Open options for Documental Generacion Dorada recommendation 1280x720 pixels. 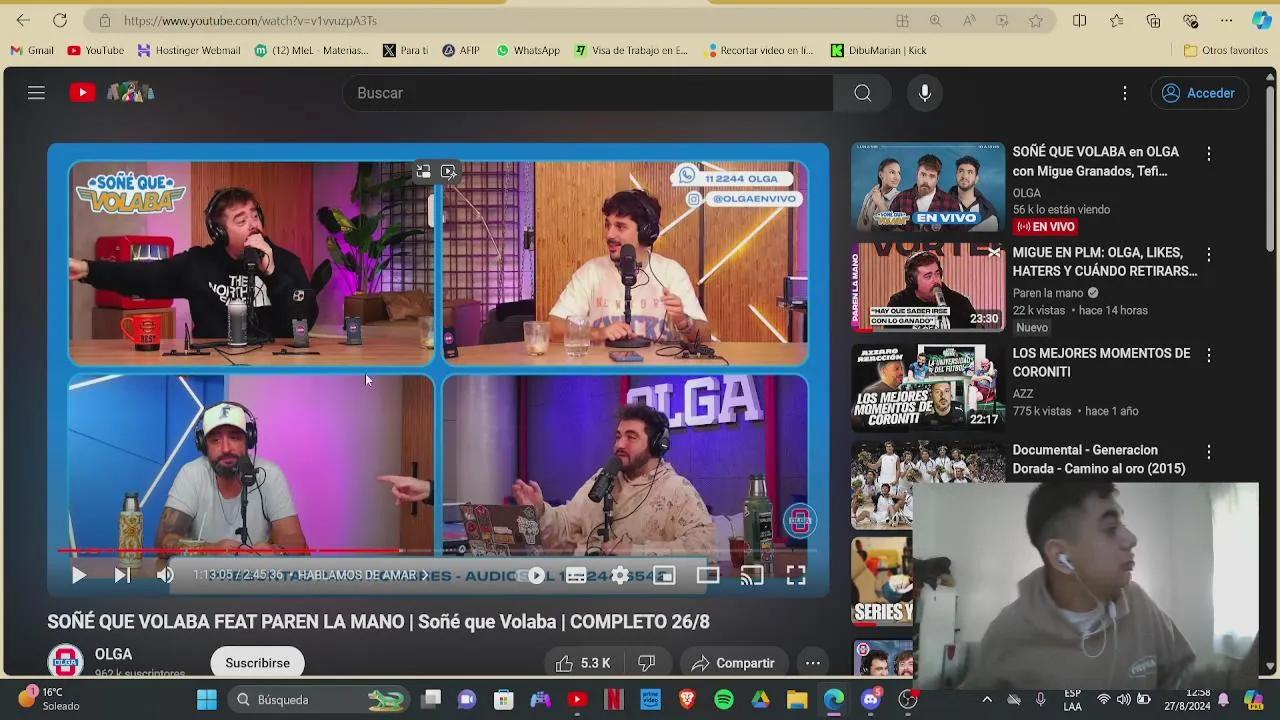(x=1209, y=452)
